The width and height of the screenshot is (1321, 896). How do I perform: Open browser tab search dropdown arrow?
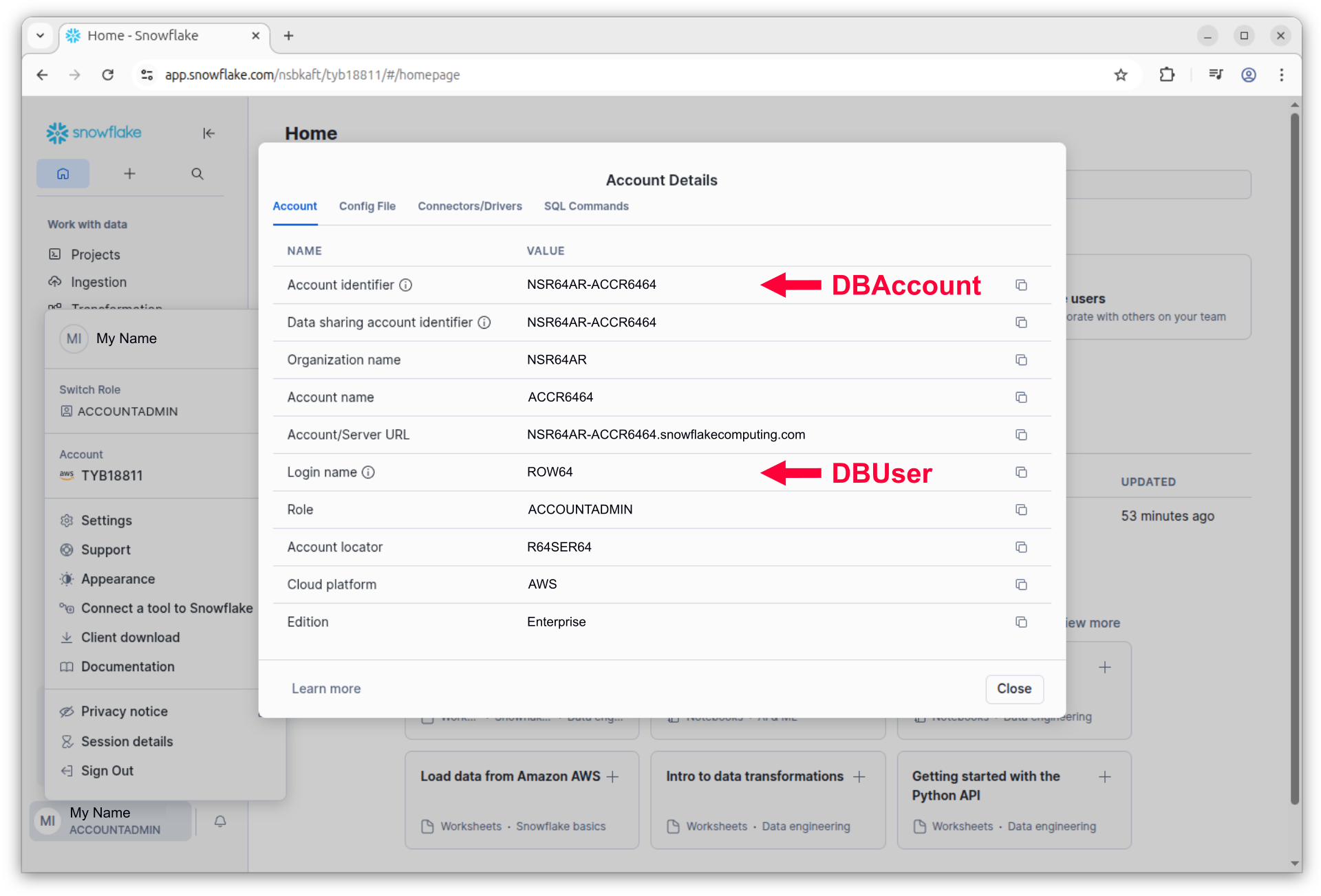point(41,36)
